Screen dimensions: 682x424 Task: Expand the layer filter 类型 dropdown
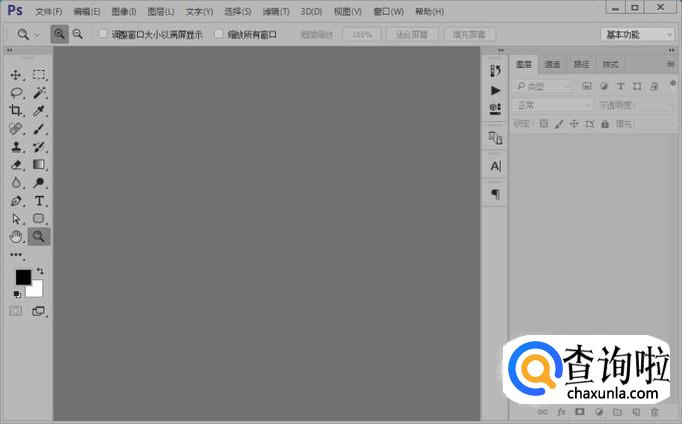click(543, 86)
